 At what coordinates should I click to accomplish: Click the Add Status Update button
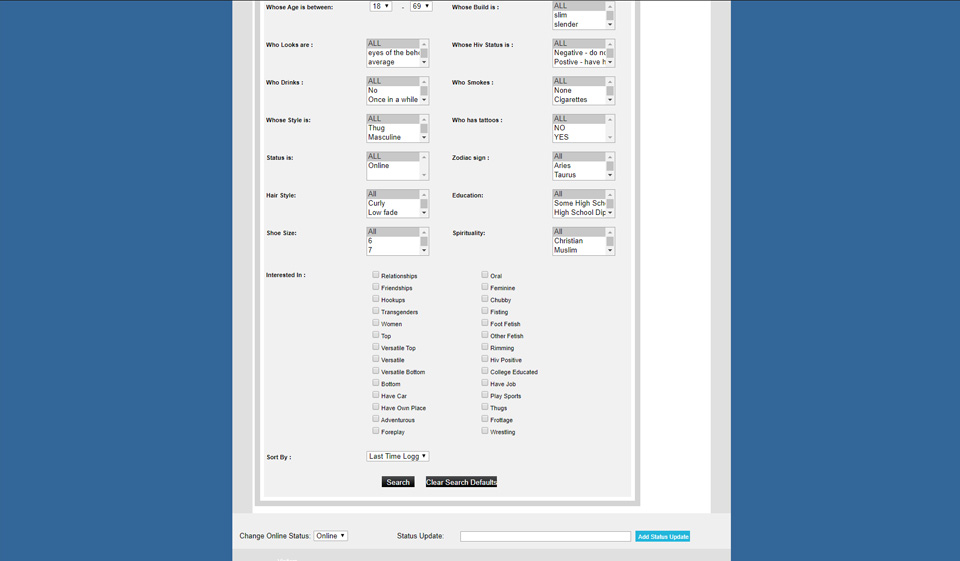662,537
